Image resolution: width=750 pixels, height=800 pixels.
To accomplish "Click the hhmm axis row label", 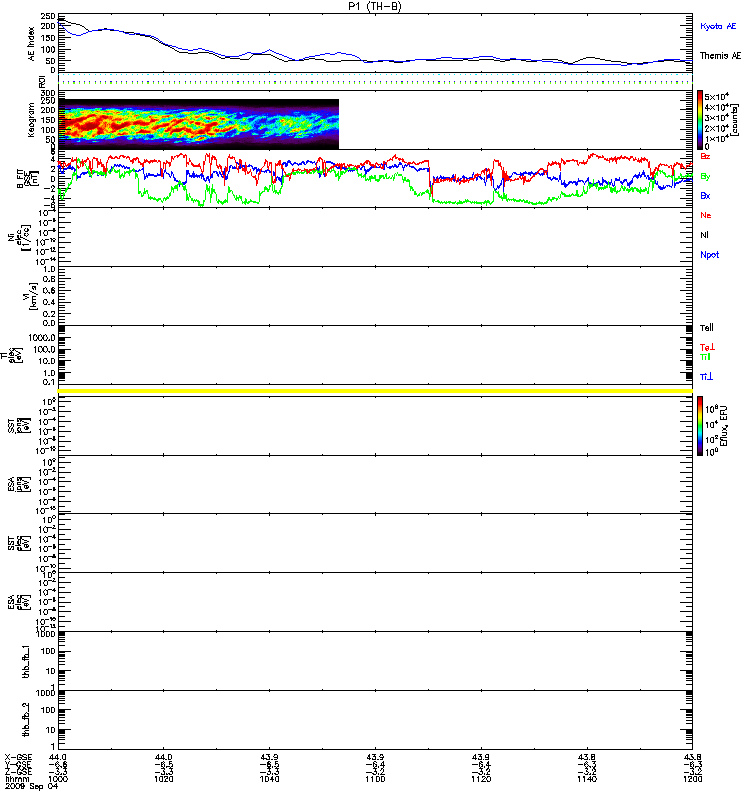I will coord(17,779).
